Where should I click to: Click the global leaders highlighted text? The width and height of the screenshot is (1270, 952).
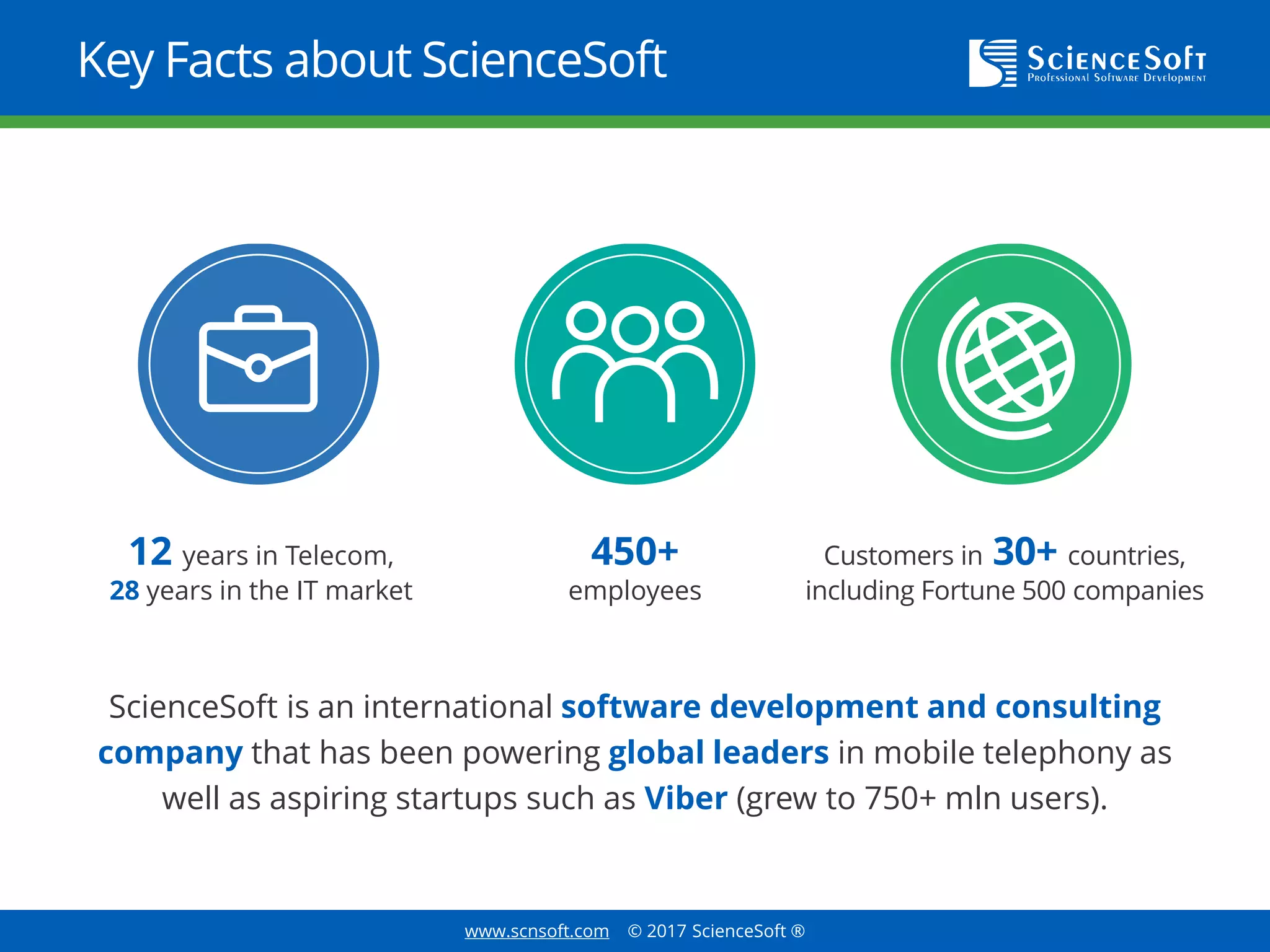tap(718, 752)
